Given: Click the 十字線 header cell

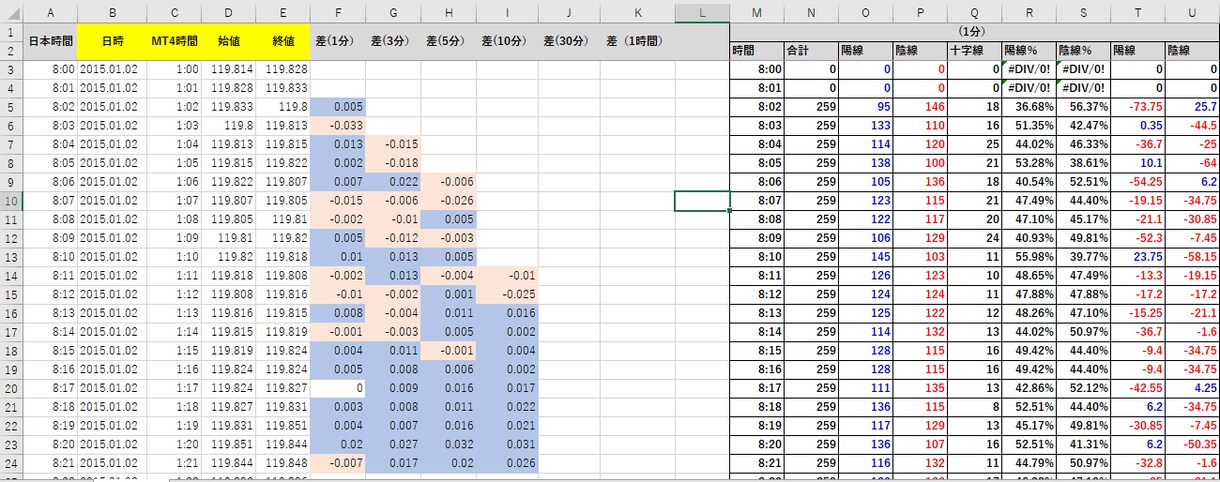Looking at the screenshot, I should pyautogui.click(x=974, y=50).
